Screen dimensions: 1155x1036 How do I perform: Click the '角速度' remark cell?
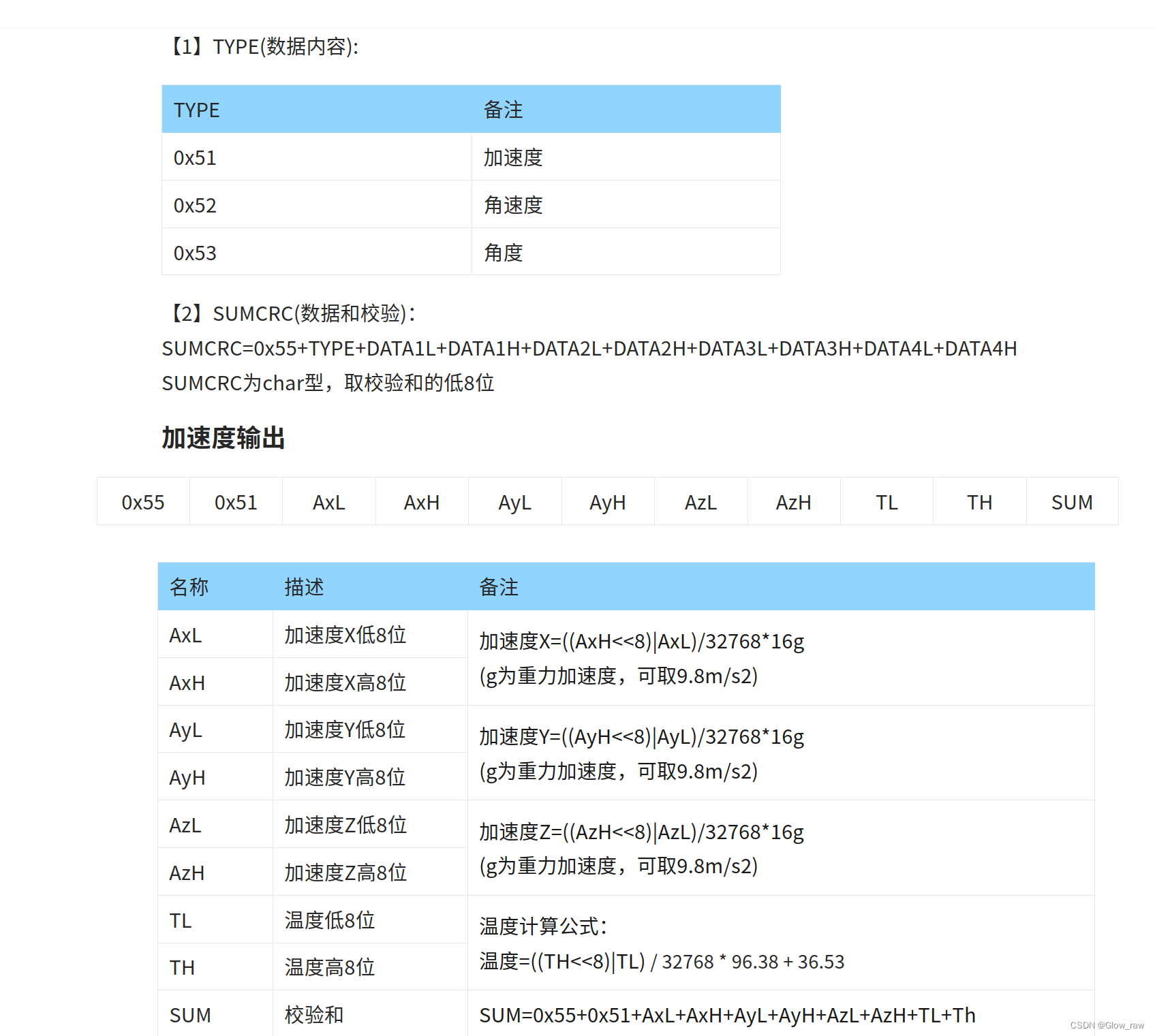626,204
